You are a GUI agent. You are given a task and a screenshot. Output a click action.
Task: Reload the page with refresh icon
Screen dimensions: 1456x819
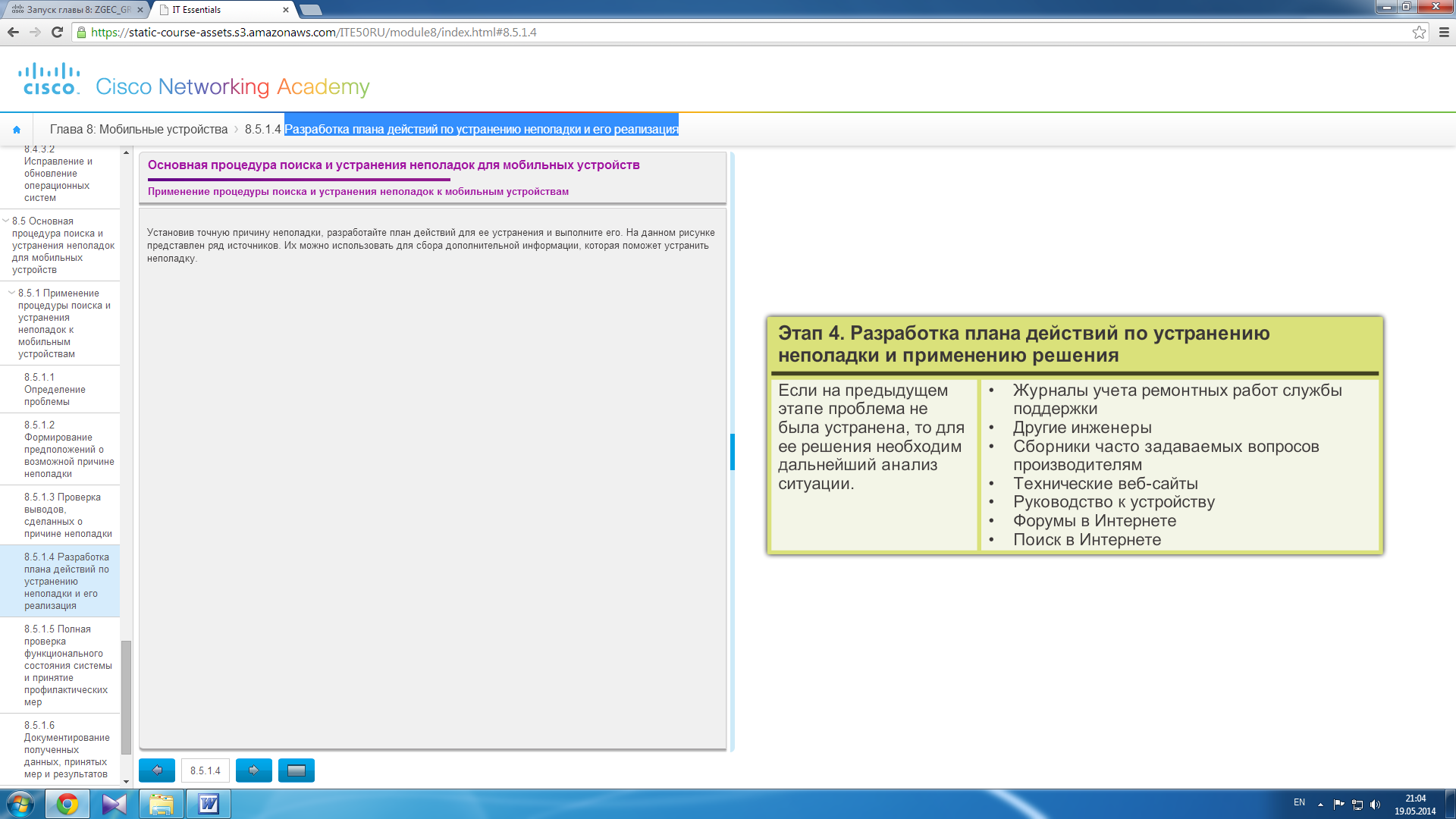coord(57,32)
